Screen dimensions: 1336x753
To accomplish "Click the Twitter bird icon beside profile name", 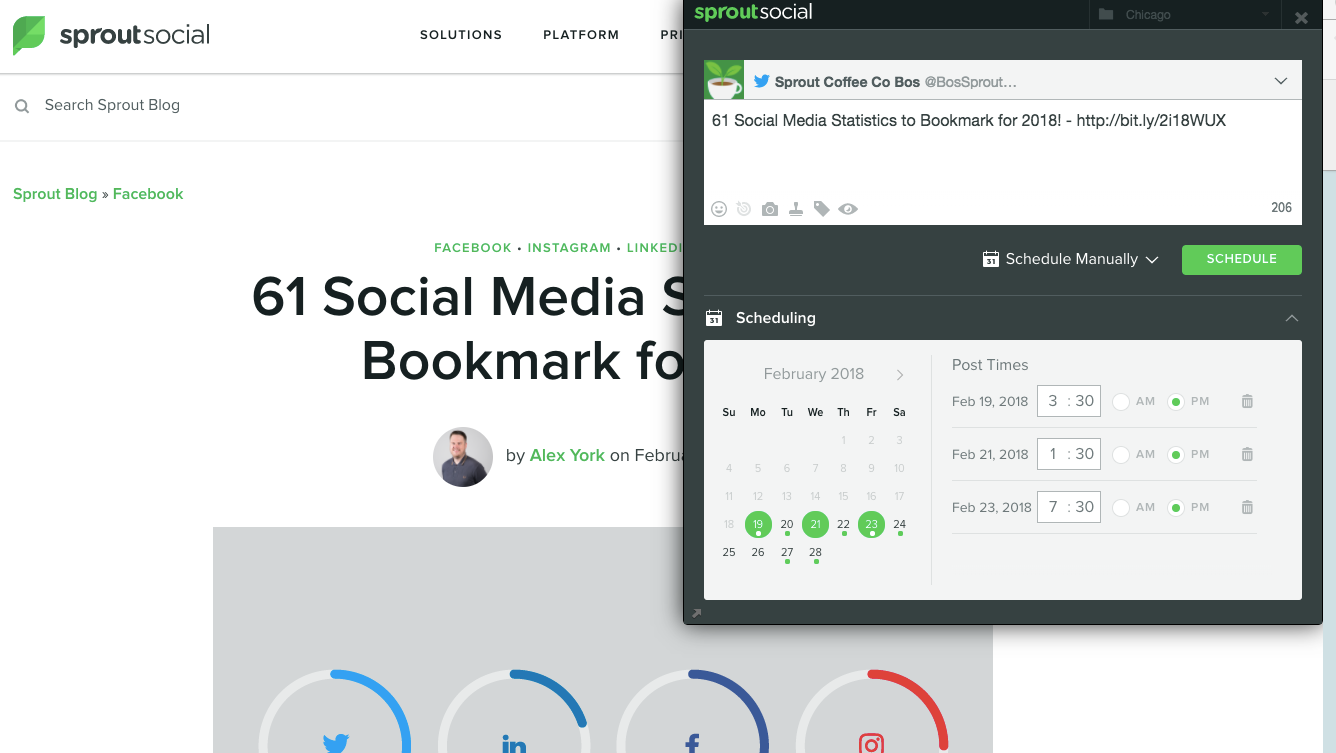I will 762,81.
